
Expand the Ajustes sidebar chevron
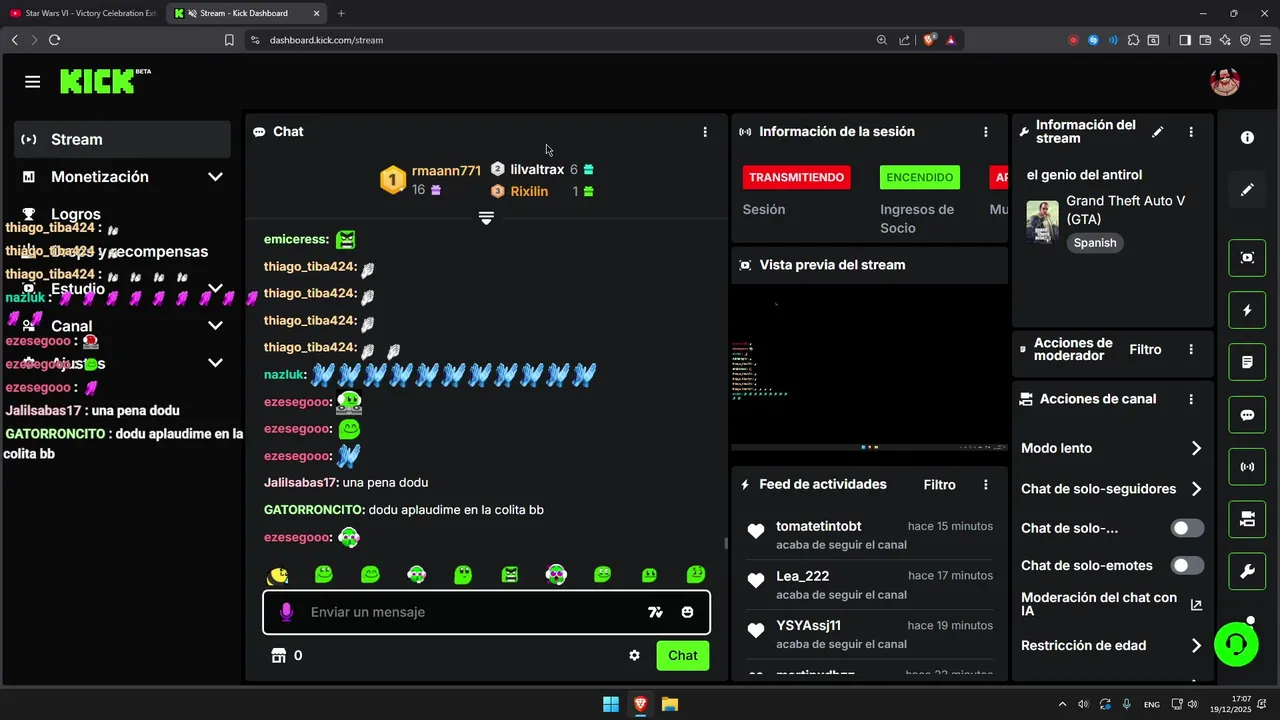point(215,363)
